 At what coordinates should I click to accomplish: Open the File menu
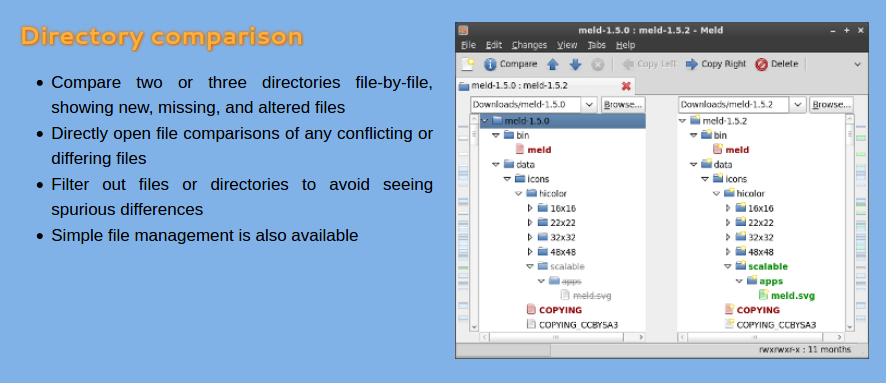[468, 45]
